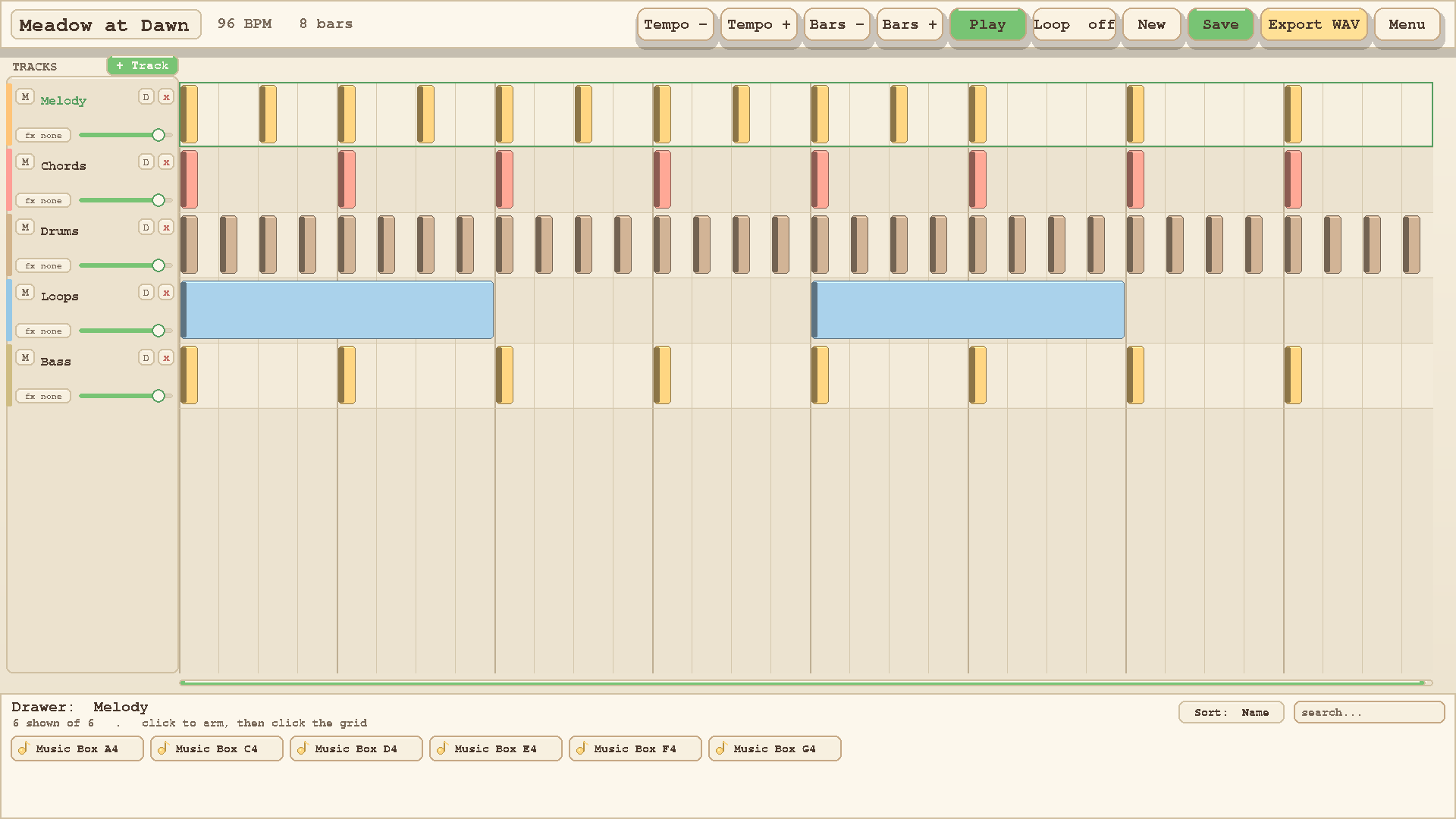Screen dimensions: 1456x819
Task: Select the Loops track name
Action: [x=60, y=297]
